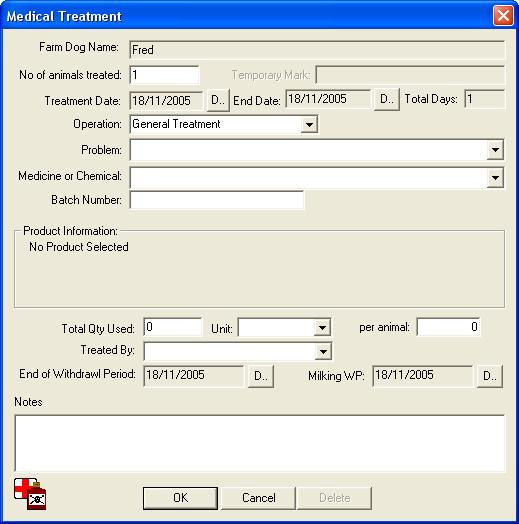Close the Medical Treatment dialog
This screenshot has width=519, height=524.
pyautogui.click(x=503, y=15)
